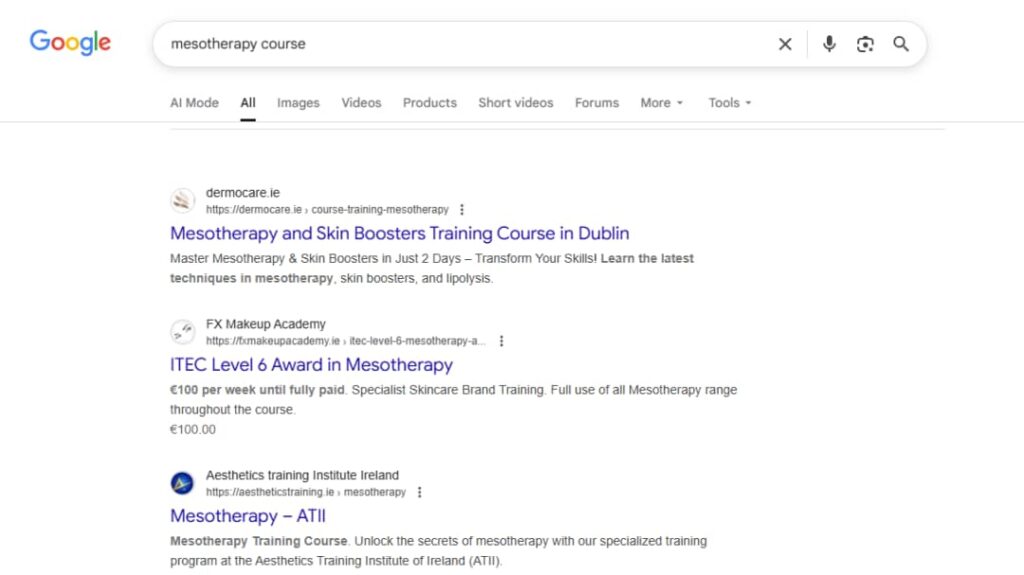This screenshot has height=575, width=1024.
Task: Click Aesthetics training Institute Ireland site name
Action: pos(302,475)
